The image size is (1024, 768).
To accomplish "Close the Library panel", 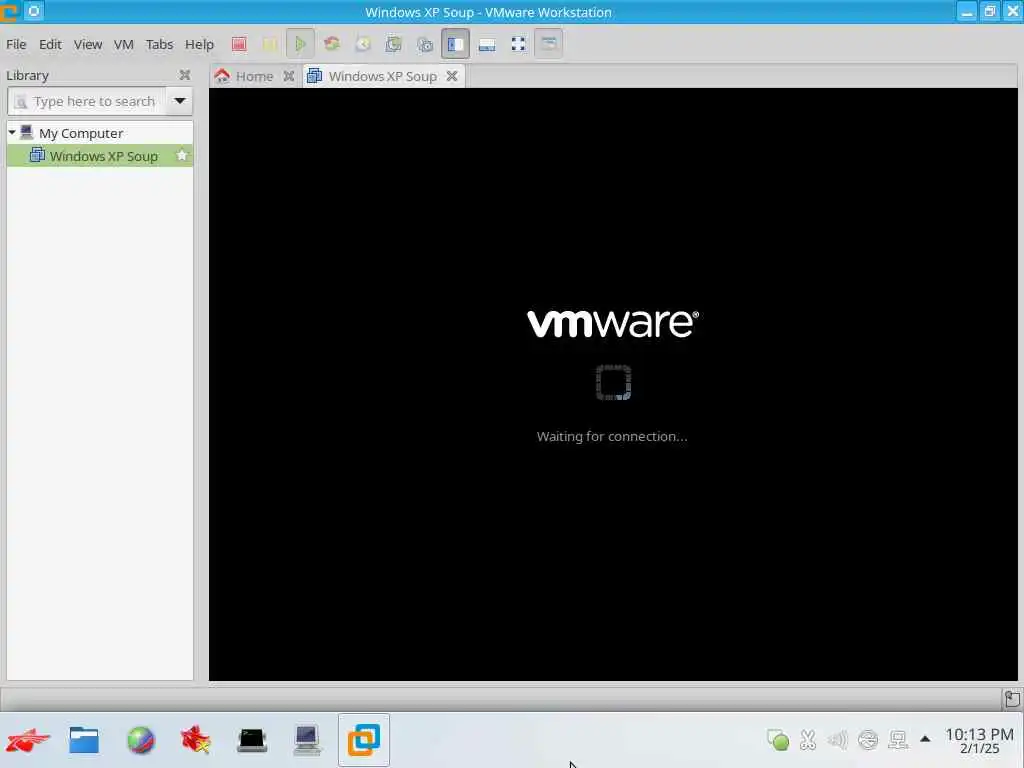I will click(185, 75).
